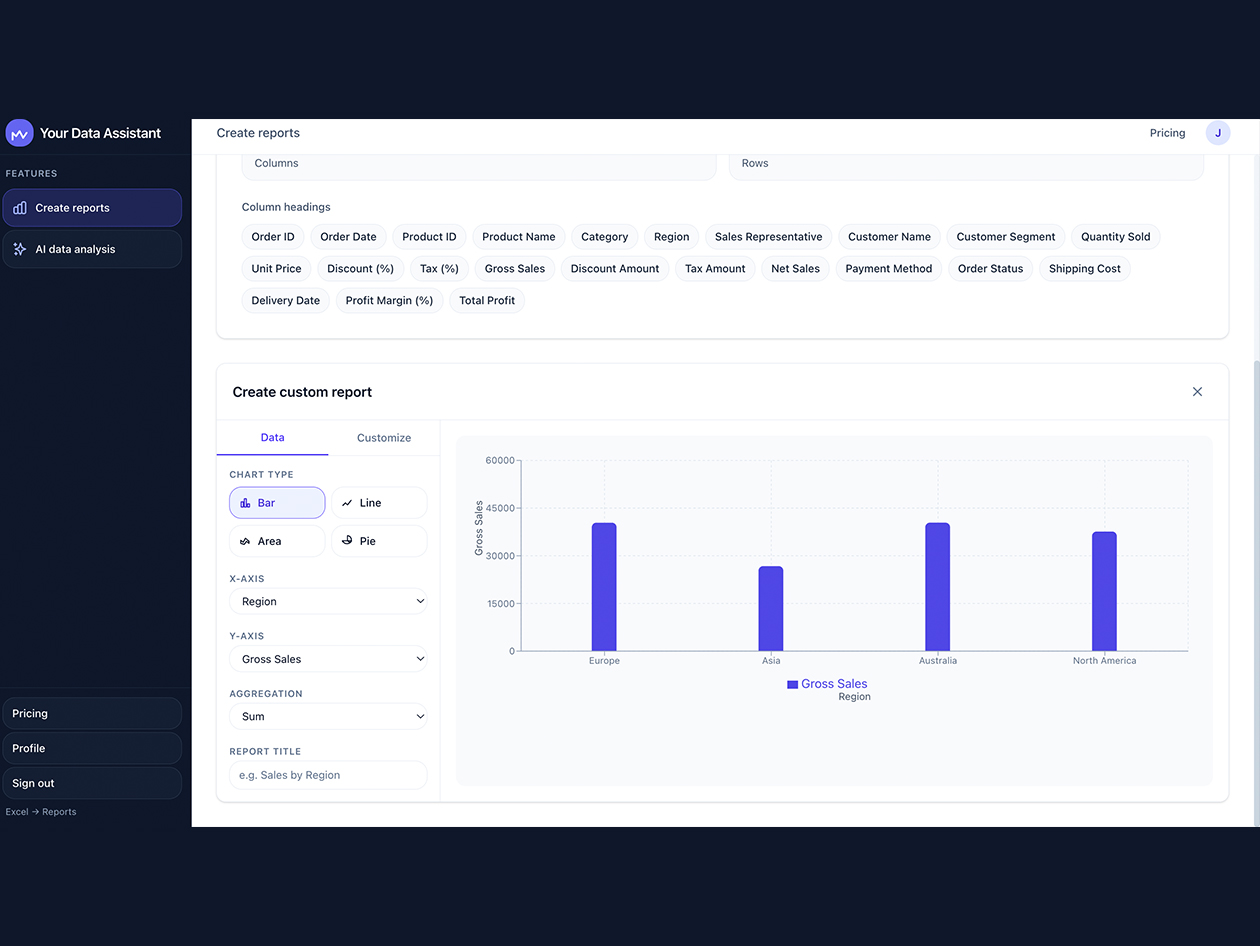This screenshot has width=1260, height=946.
Task: Open the Y-Axis Gross Sales dropdown
Action: pos(328,658)
